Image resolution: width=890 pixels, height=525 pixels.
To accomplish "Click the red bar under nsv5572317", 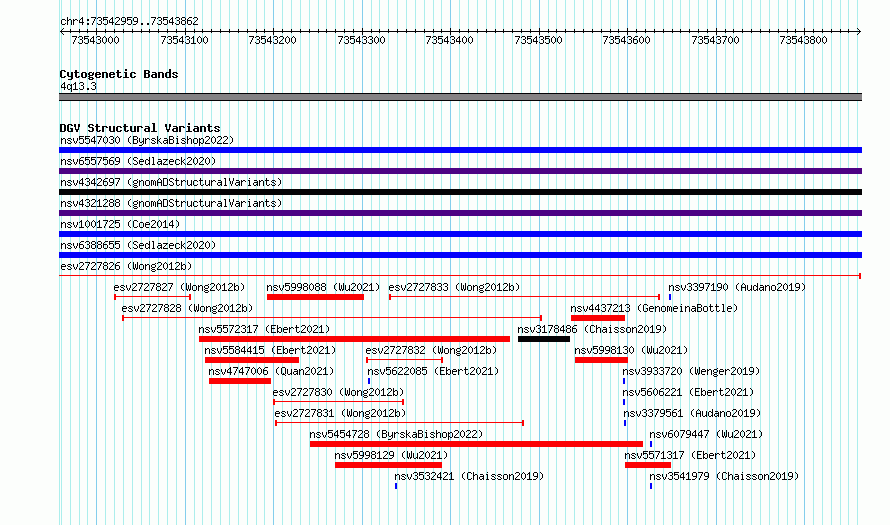I will click(x=354, y=339).
